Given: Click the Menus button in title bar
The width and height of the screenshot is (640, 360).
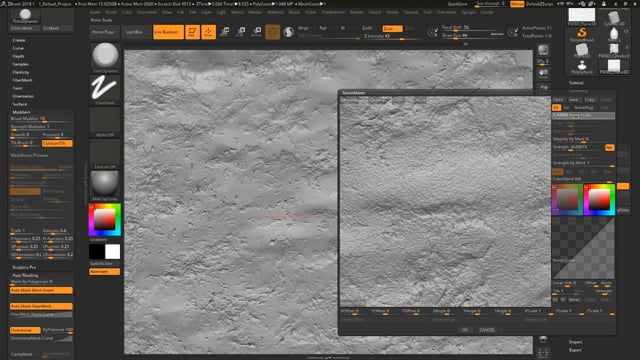Looking at the screenshot, I should (517, 4).
